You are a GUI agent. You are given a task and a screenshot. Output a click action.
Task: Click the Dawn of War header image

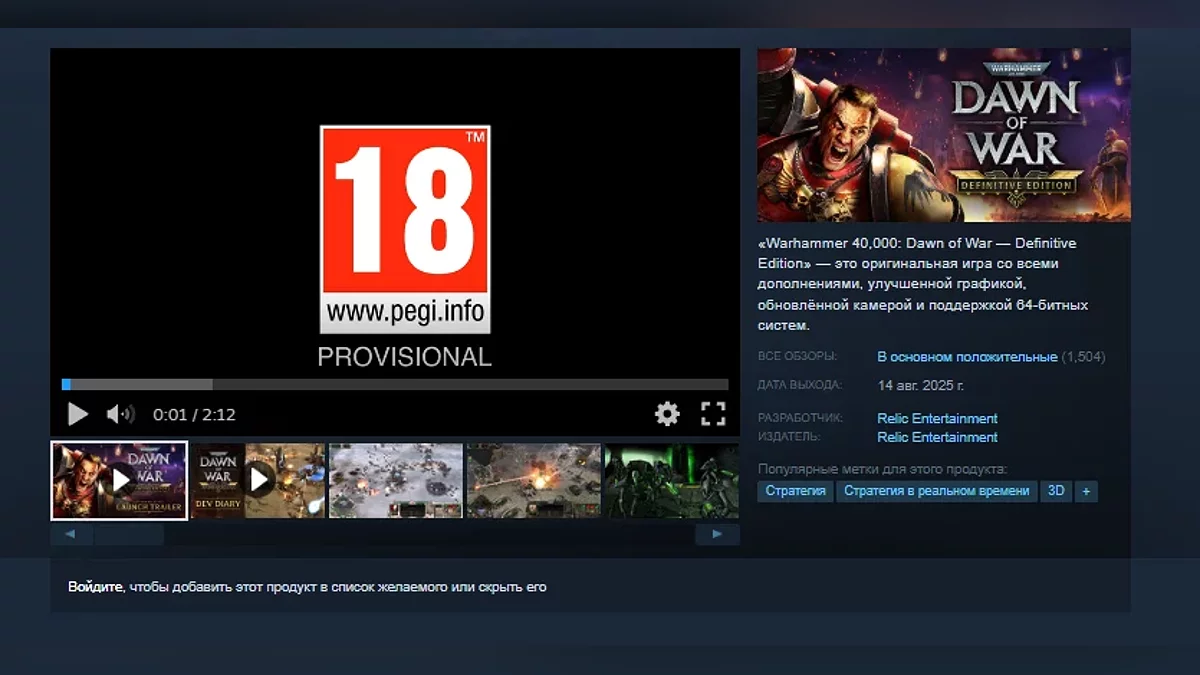[x=944, y=135]
